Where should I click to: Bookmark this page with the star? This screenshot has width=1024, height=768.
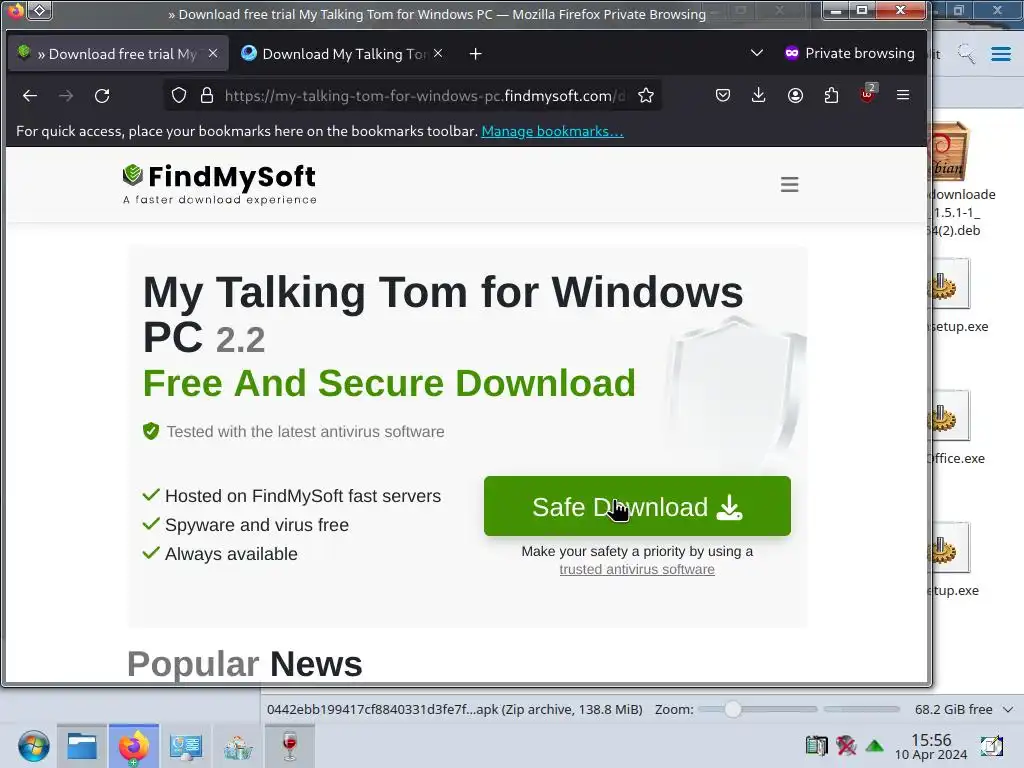(646, 96)
